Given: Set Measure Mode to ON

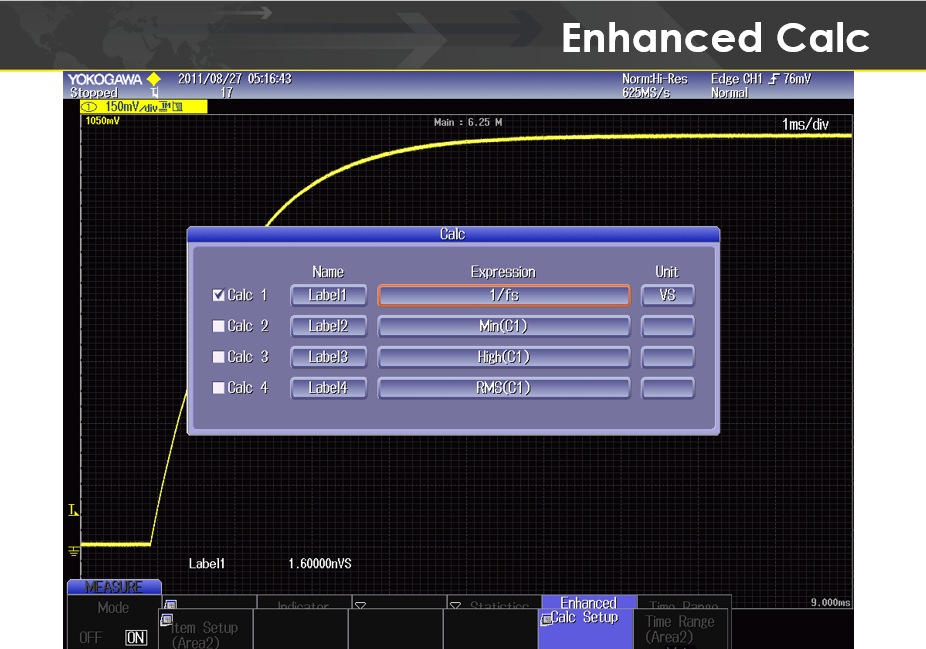Looking at the screenshot, I should tap(136, 637).
